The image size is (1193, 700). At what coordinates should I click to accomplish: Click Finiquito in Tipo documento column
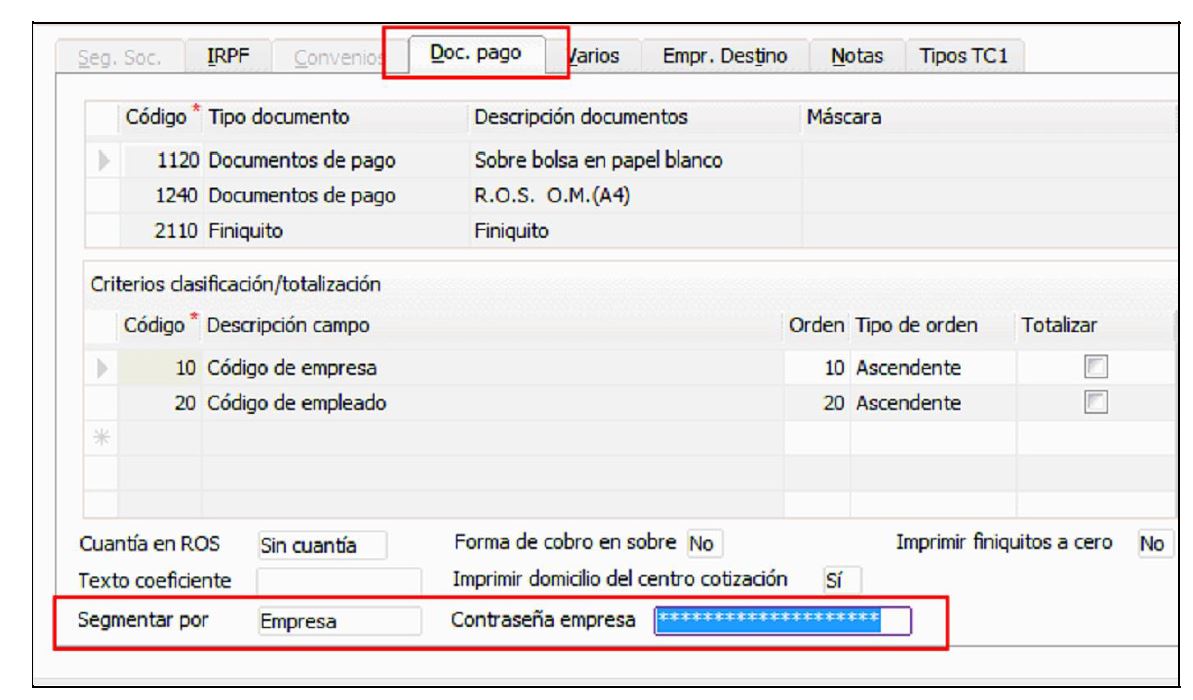(x=335, y=231)
